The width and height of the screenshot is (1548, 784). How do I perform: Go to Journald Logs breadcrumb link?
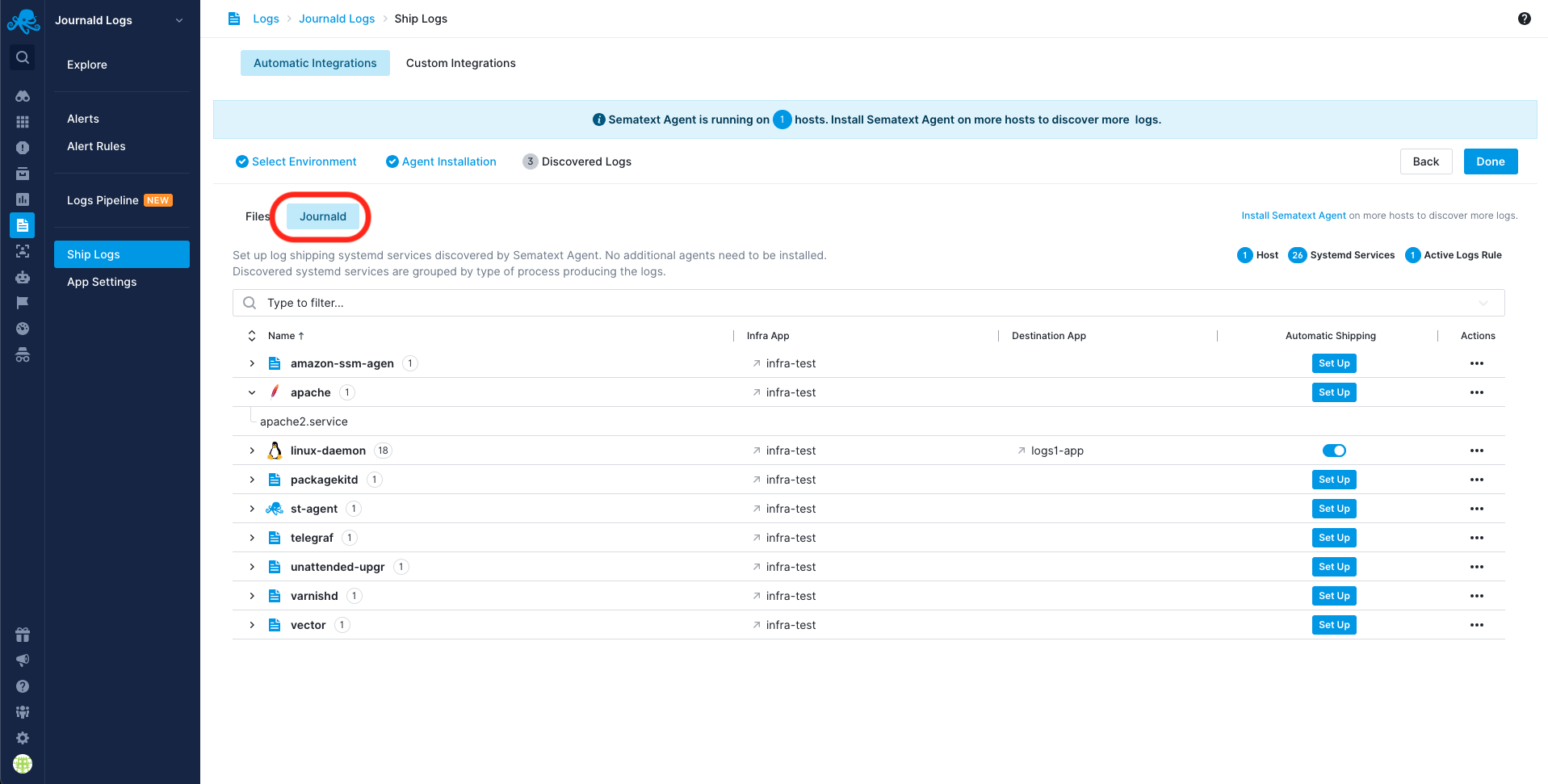(337, 19)
